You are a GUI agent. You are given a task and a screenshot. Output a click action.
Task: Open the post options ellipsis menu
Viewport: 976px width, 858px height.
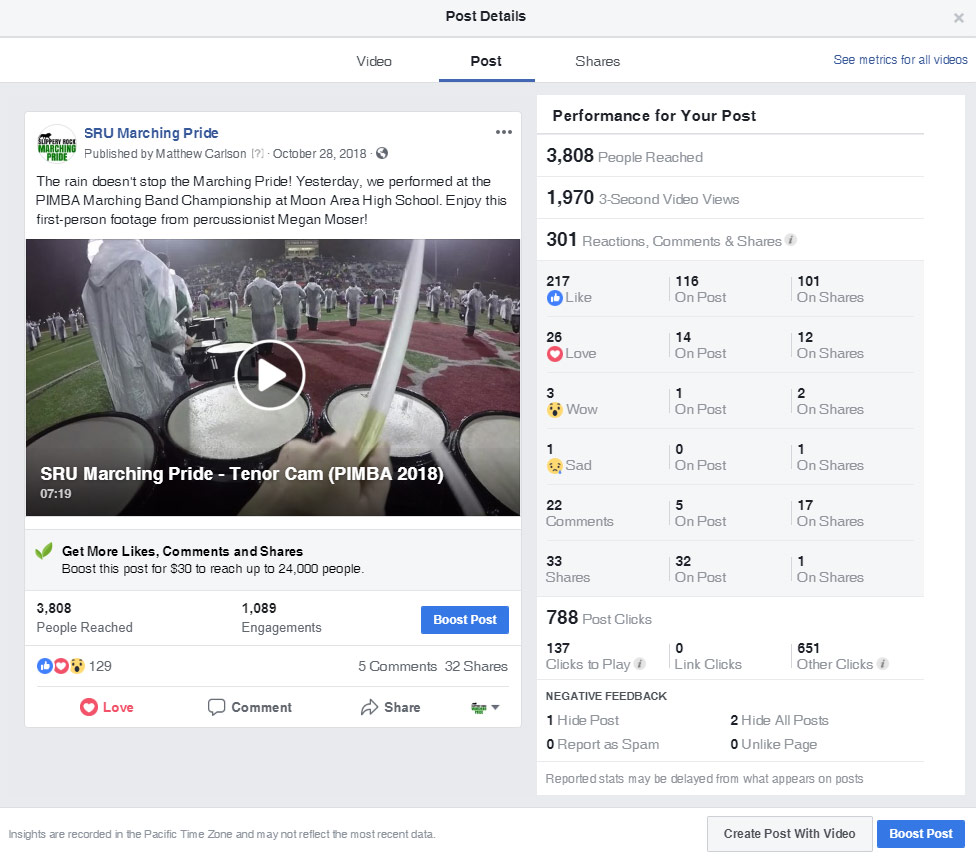click(x=504, y=133)
